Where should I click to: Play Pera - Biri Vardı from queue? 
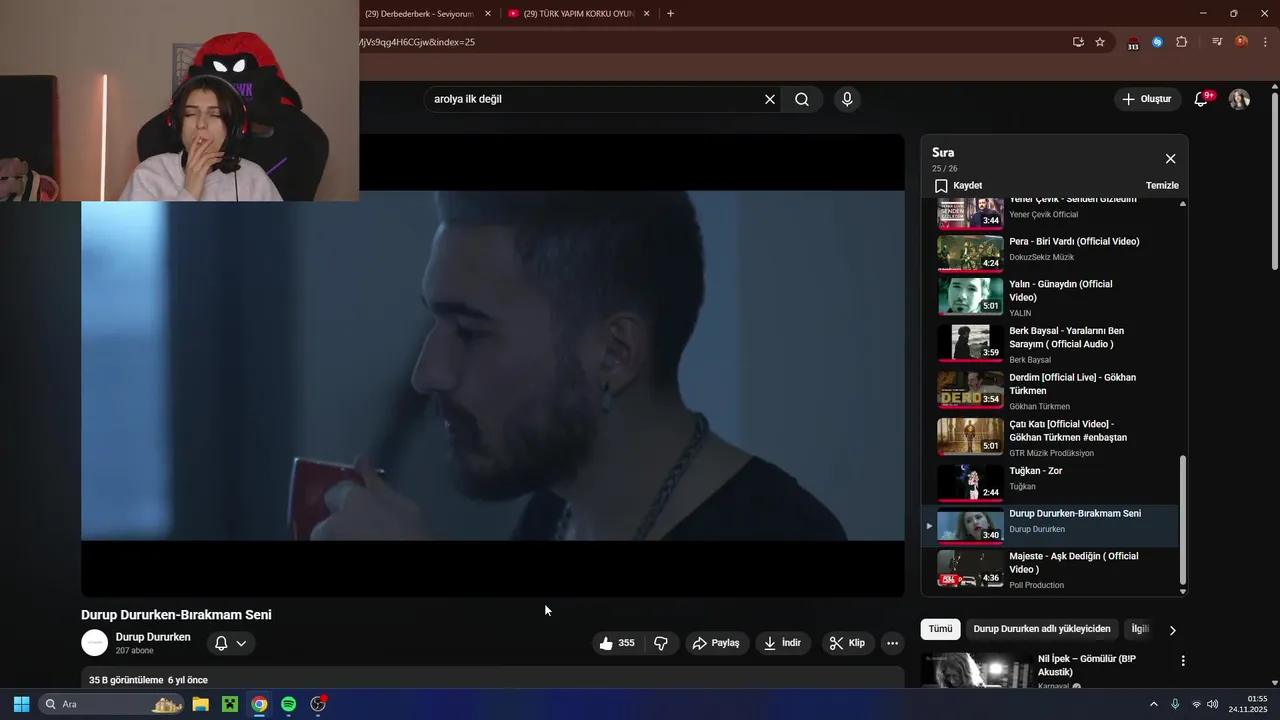pyautogui.click(x=1052, y=253)
